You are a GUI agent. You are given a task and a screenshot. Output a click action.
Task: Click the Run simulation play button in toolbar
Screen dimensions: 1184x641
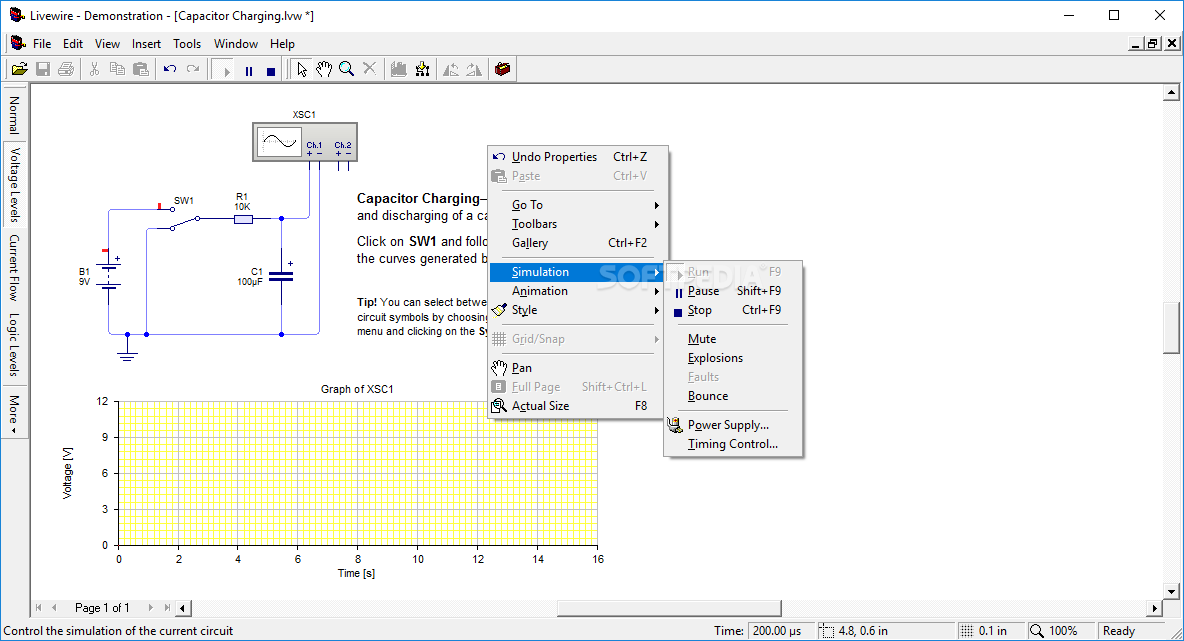coord(224,70)
